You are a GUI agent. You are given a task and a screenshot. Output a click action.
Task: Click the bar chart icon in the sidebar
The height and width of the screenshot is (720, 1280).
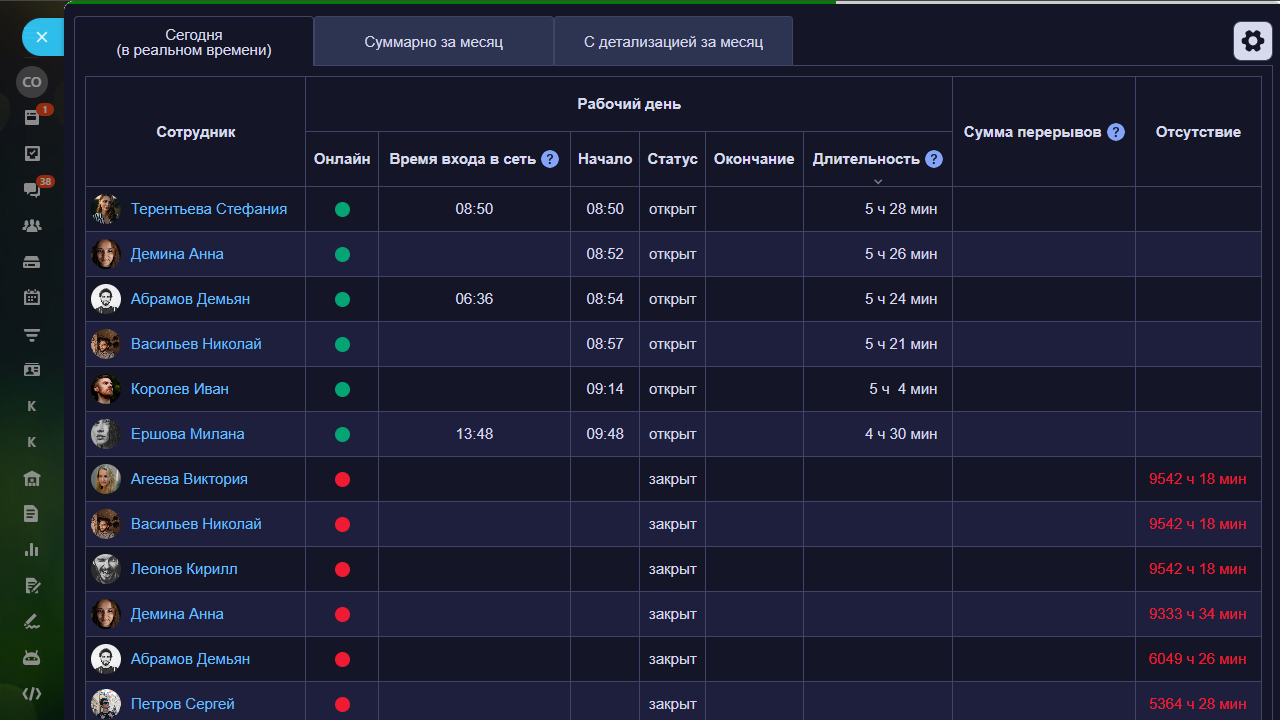pos(32,550)
